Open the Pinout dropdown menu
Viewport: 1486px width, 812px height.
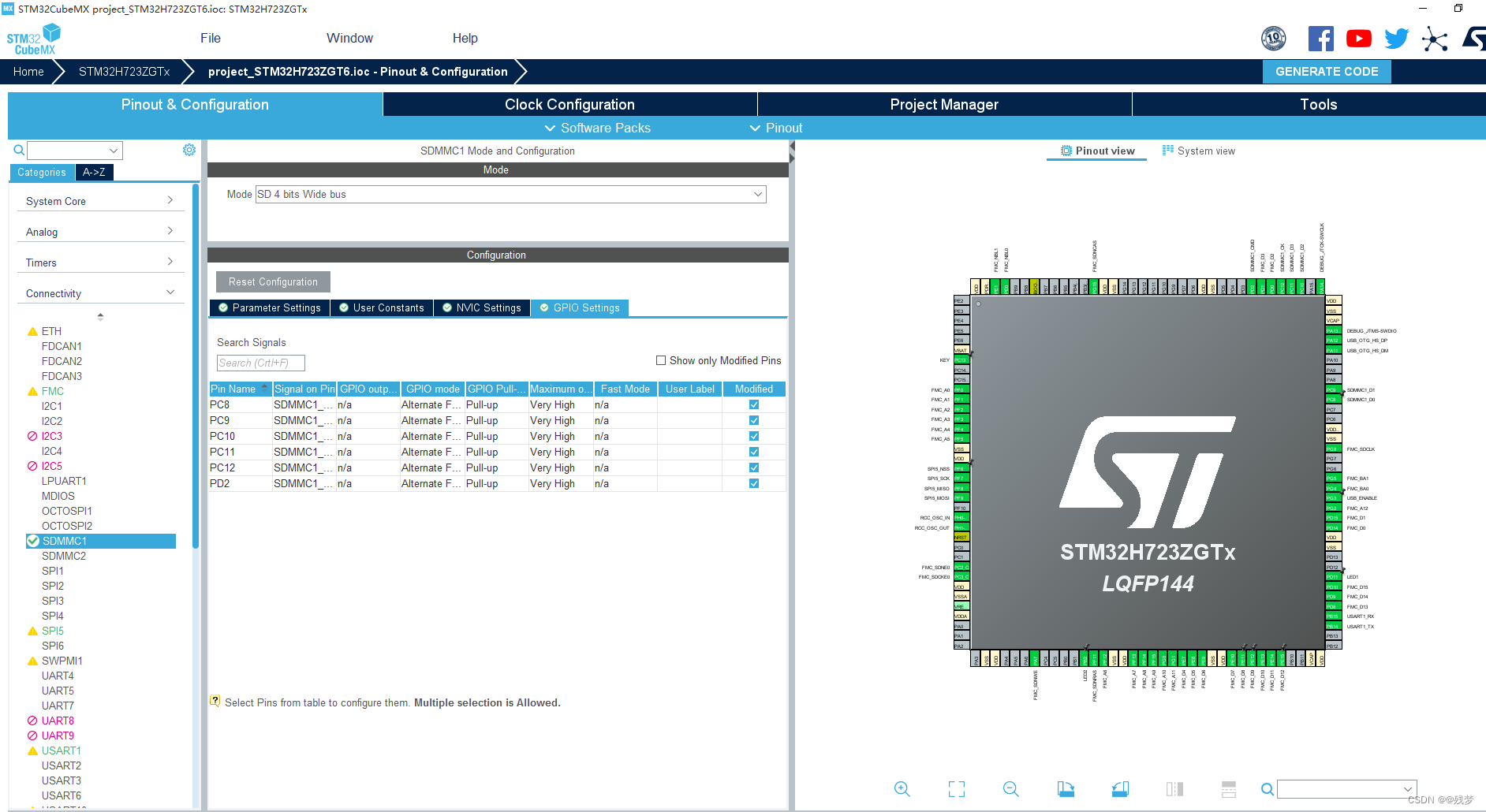pos(775,128)
